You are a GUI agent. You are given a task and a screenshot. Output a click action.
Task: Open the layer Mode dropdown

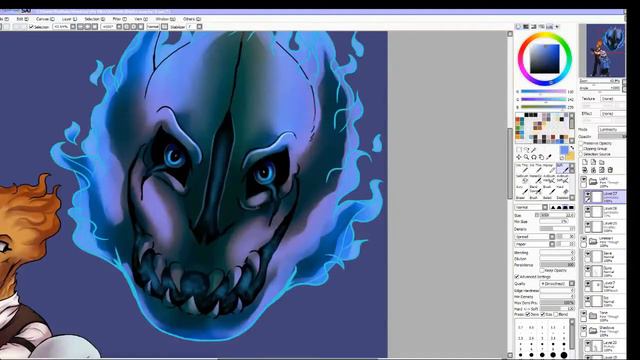pos(612,129)
